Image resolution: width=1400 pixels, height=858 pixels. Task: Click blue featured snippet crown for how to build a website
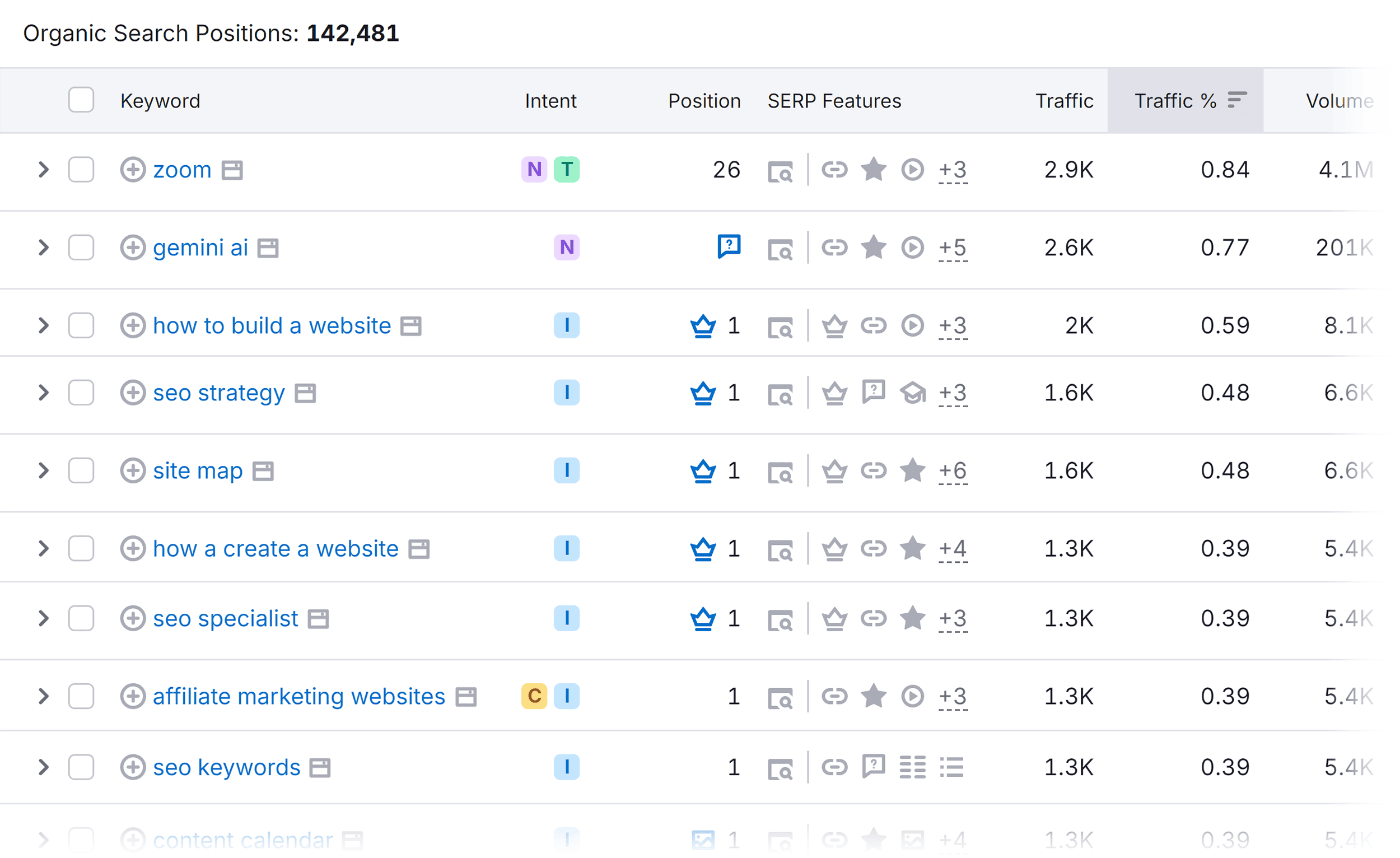tap(703, 326)
